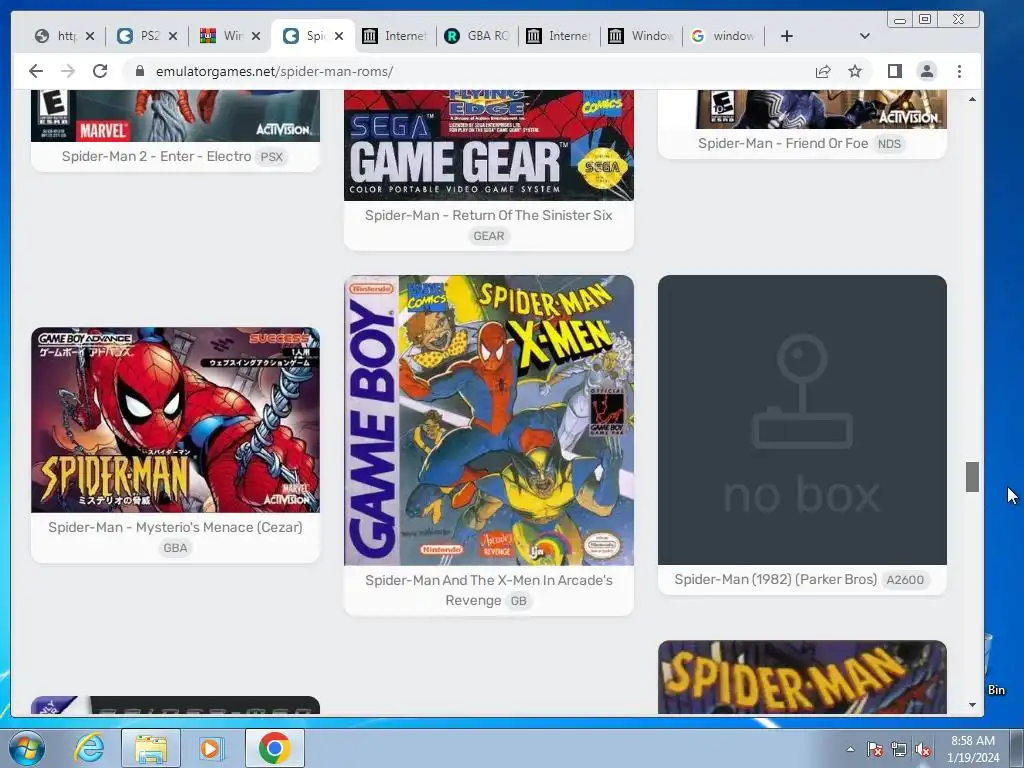Viewport: 1024px width, 768px height.
Task: Switch to the second Internet archive tab
Action: pos(558,36)
